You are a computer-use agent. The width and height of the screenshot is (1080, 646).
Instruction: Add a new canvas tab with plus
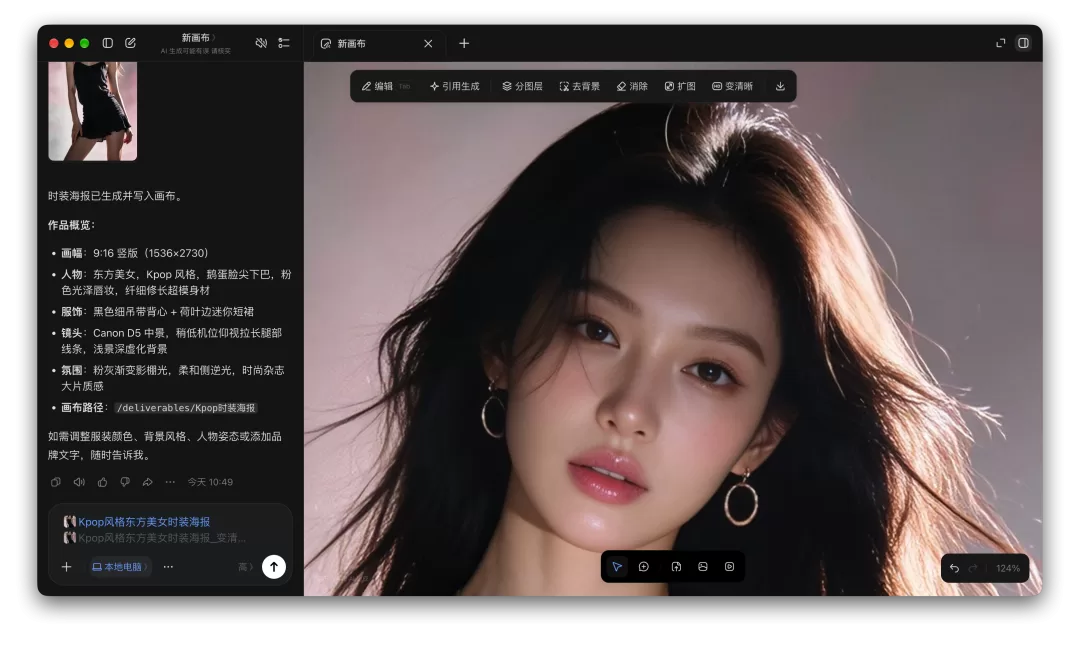click(464, 43)
